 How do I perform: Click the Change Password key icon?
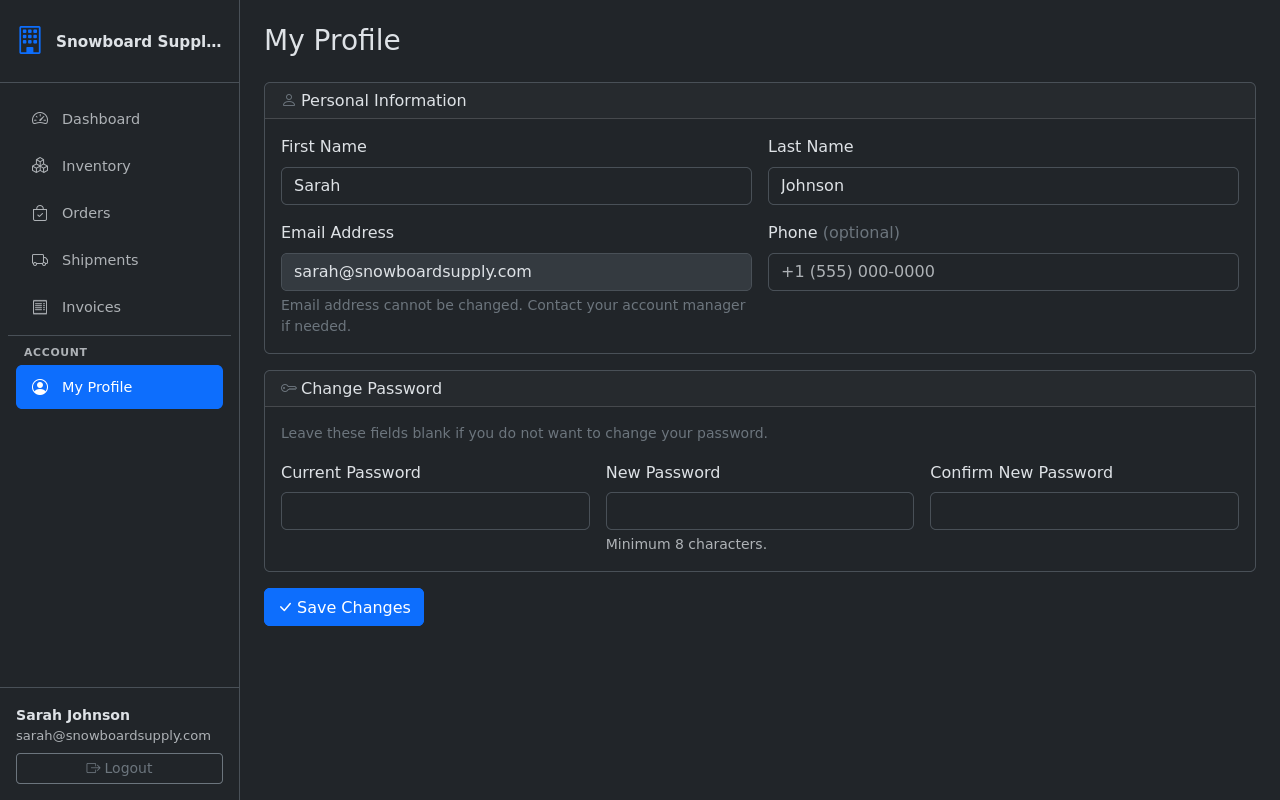[288, 388]
